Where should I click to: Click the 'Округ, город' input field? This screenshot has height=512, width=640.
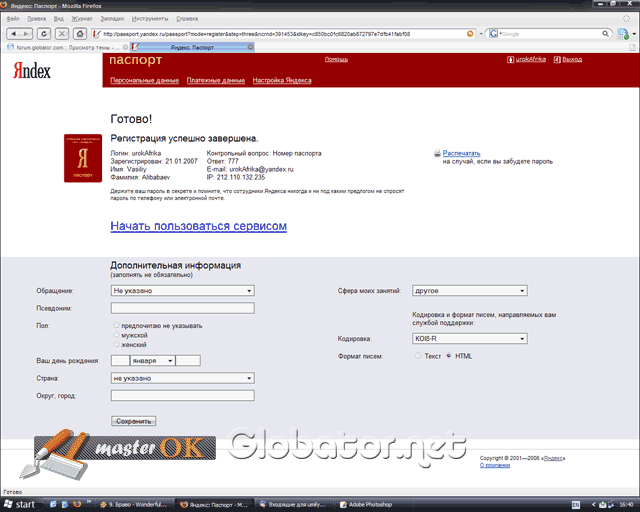pos(183,395)
